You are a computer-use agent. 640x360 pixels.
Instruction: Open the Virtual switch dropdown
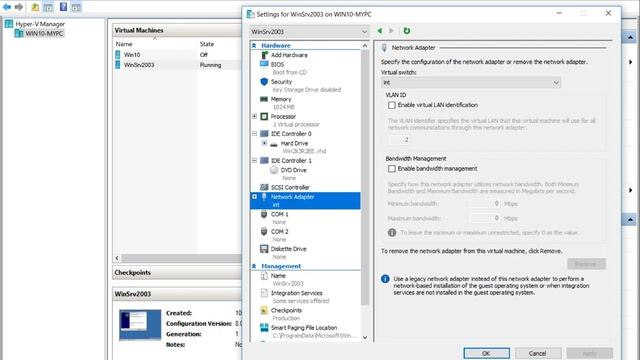coord(471,82)
